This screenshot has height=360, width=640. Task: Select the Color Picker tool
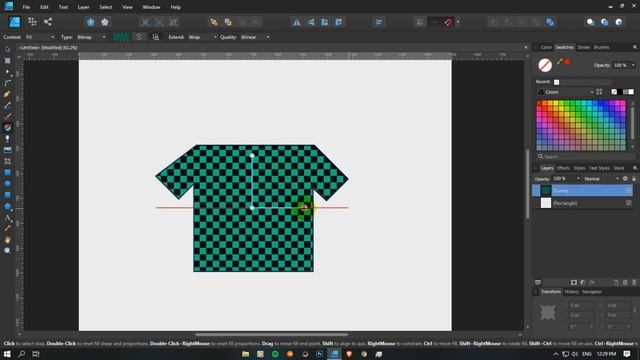(7, 228)
